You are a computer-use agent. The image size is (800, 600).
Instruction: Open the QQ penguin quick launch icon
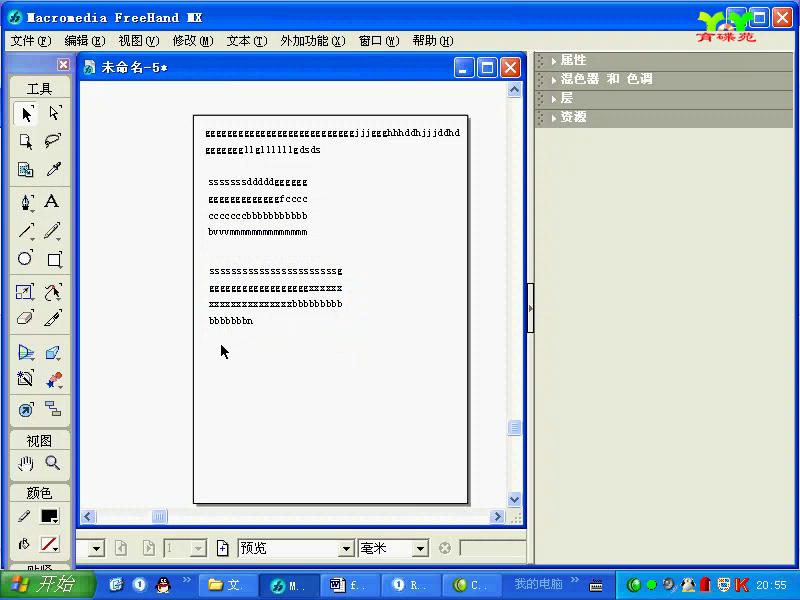click(163, 585)
